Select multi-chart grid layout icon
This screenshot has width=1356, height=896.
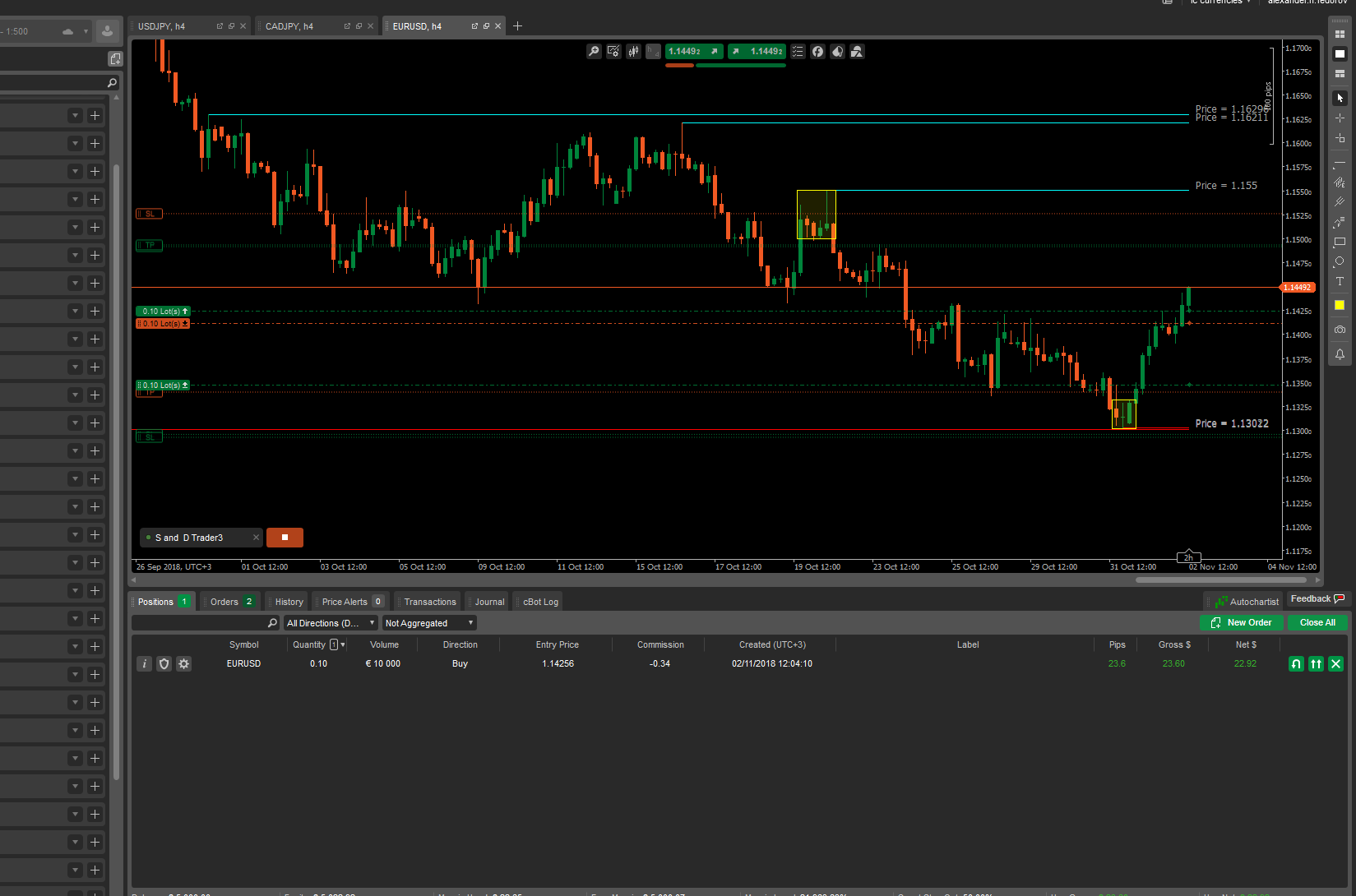(1340, 35)
